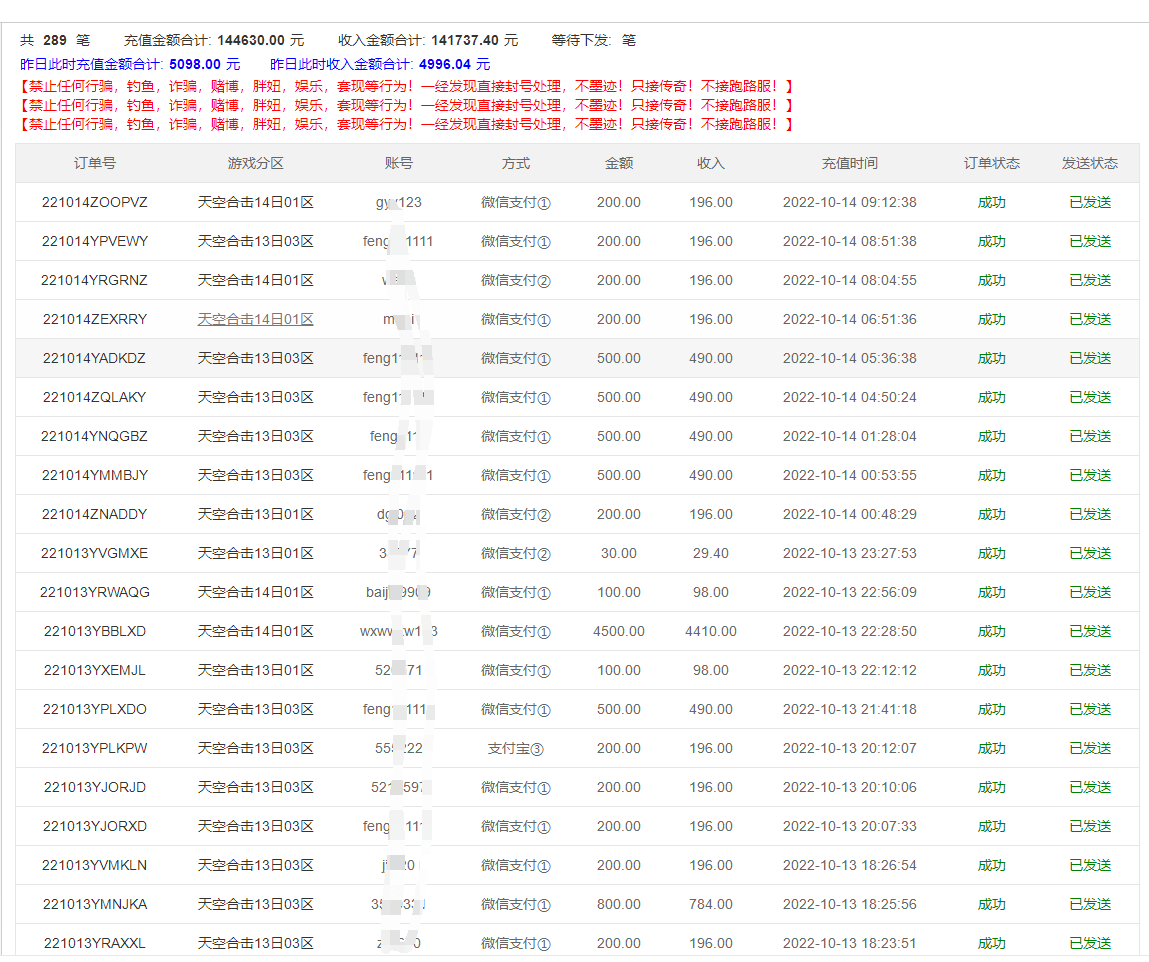Click the 支付宝③ payment method cell

click(515, 748)
